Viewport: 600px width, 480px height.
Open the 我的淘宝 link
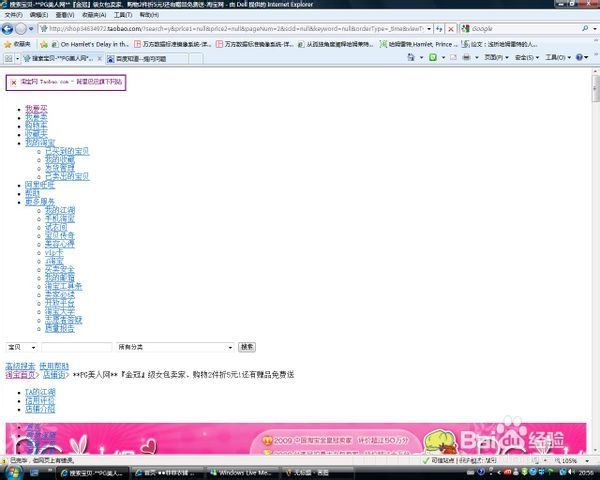click(40, 142)
